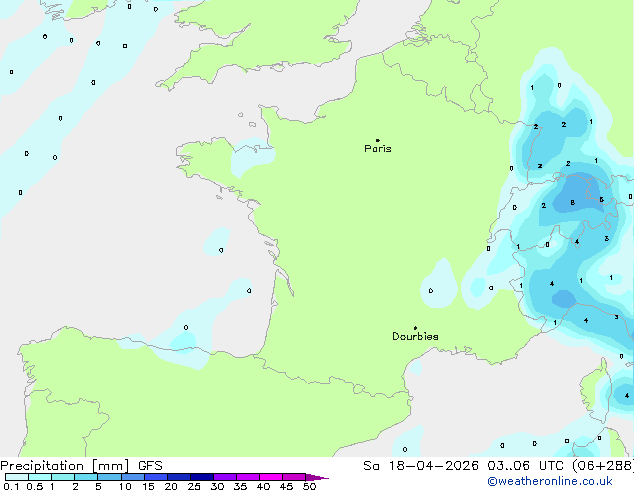634x490 pixels.
Task: Open the weatheronline.co.uk copyright link
Action: (550, 481)
